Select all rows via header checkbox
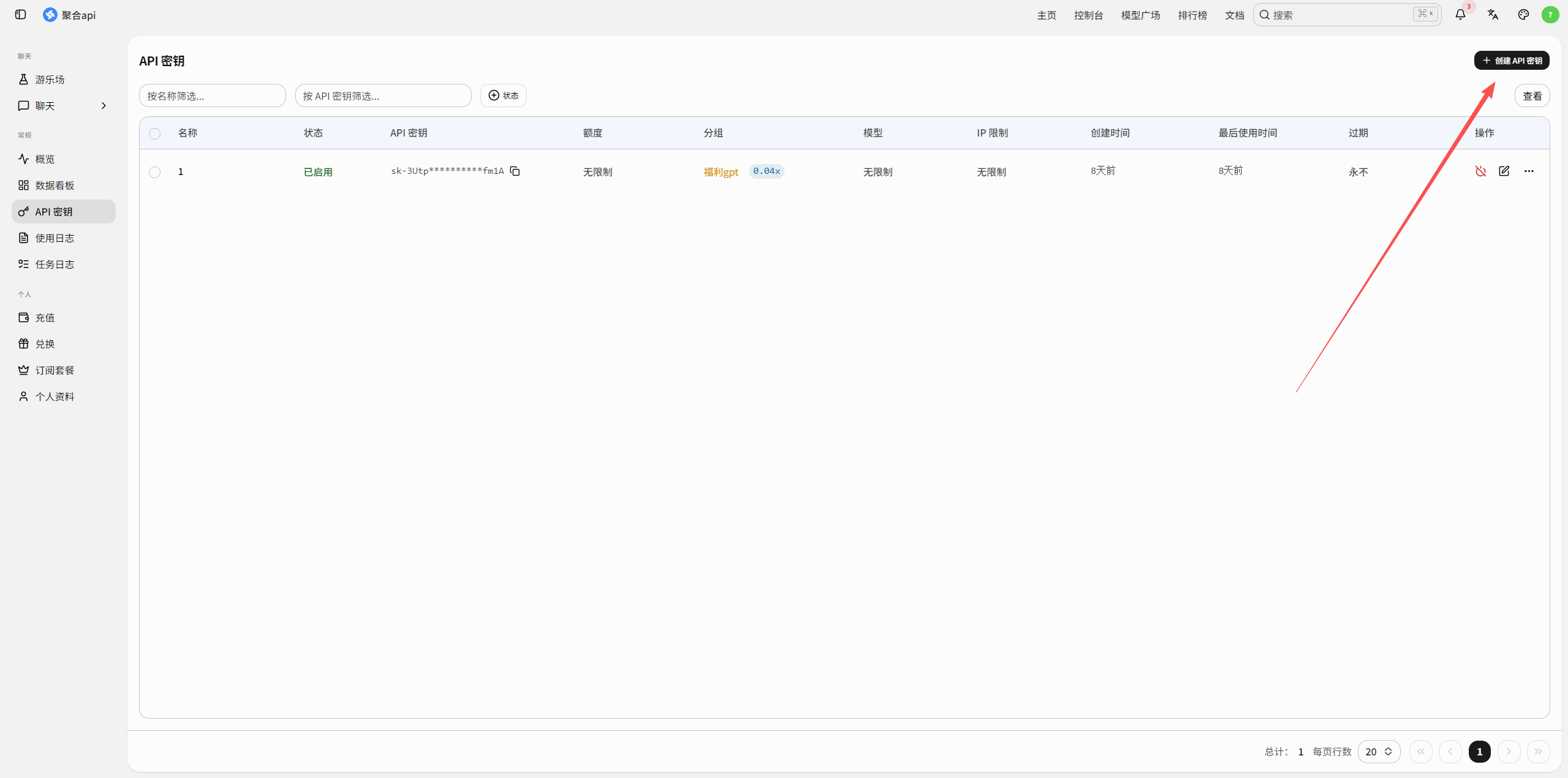 tap(155, 133)
